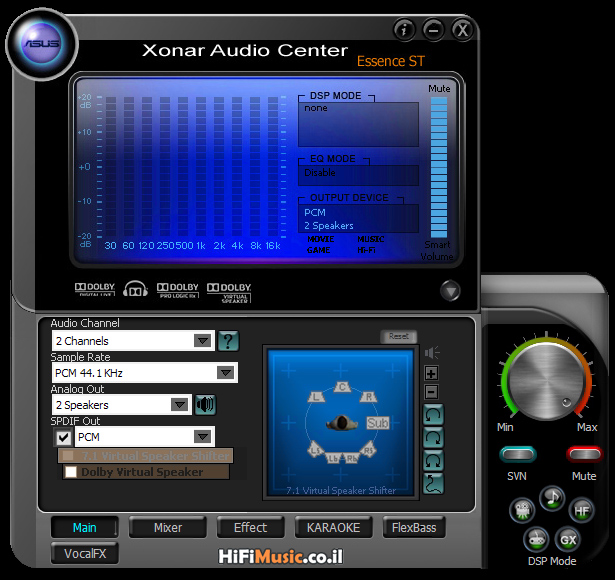Image resolution: width=615 pixels, height=580 pixels.
Task: Click the HiFiMusic.co.il link
Action: pyautogui.click(x=281, y=556)
